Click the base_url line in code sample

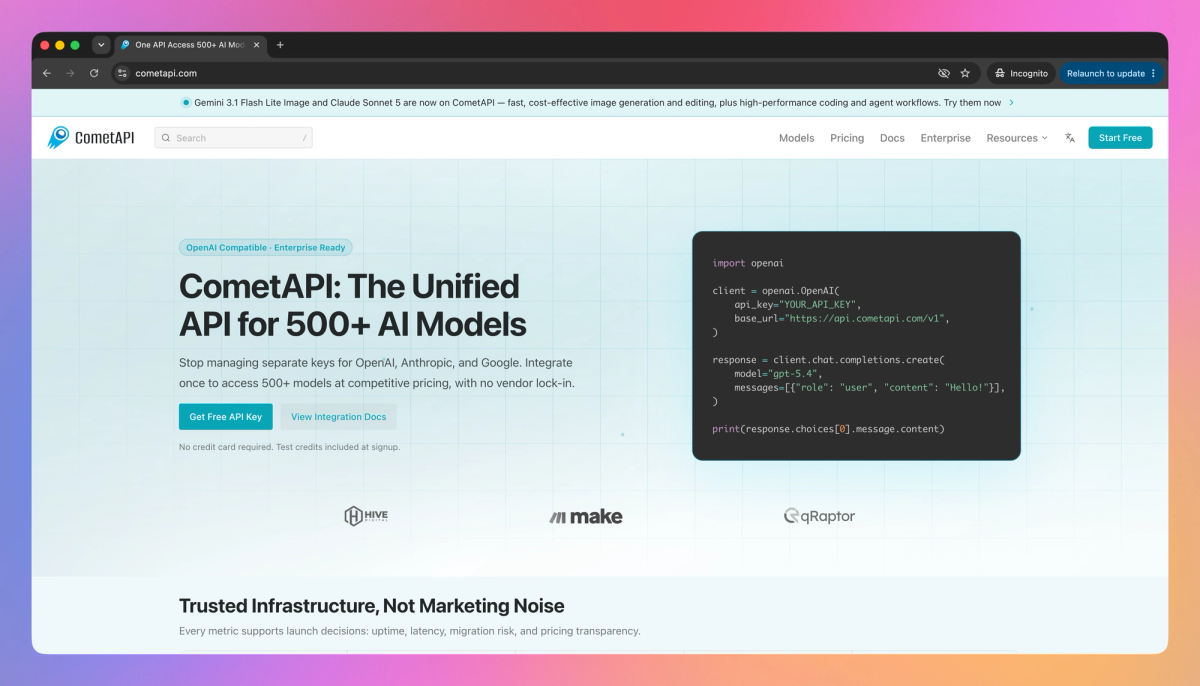841,318
